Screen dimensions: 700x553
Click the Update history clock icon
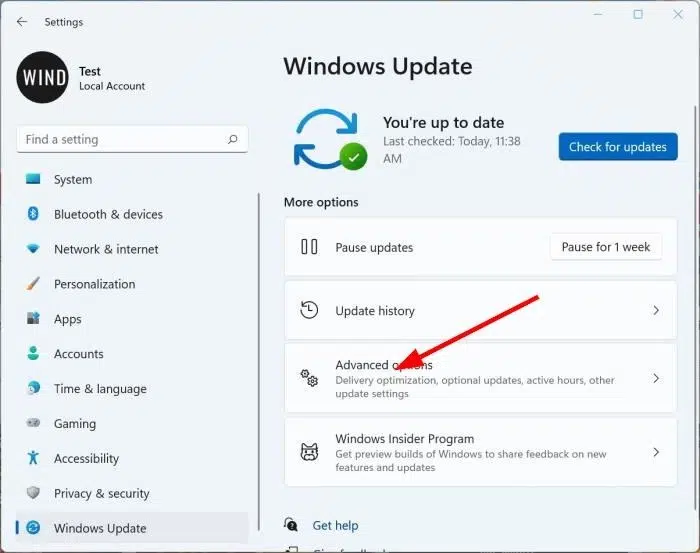[x=309, y=310]
